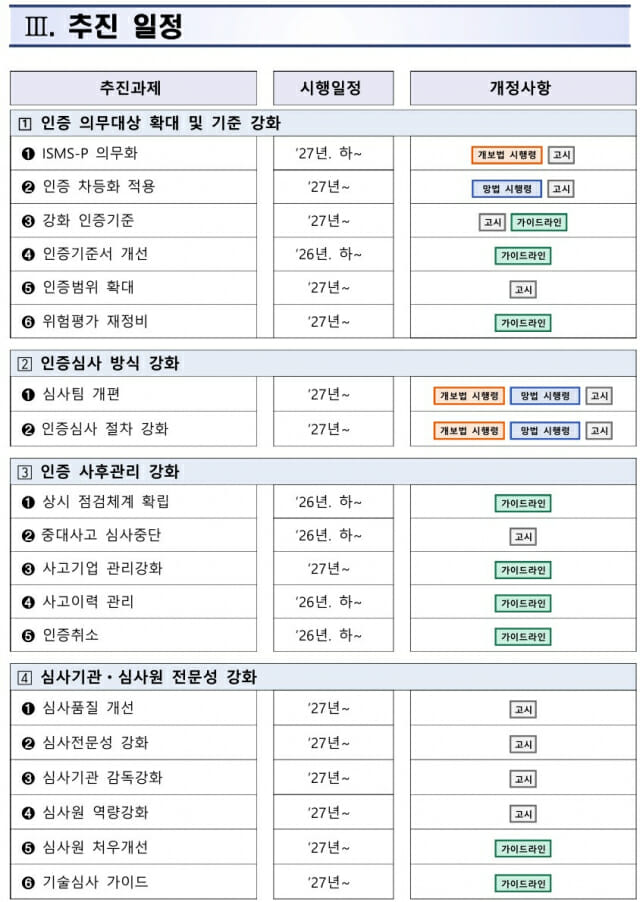Click 가이드라인 tag for 기술심사 가이드
Viewport: 640px width, 902px height.
click(x=523, y=883)
